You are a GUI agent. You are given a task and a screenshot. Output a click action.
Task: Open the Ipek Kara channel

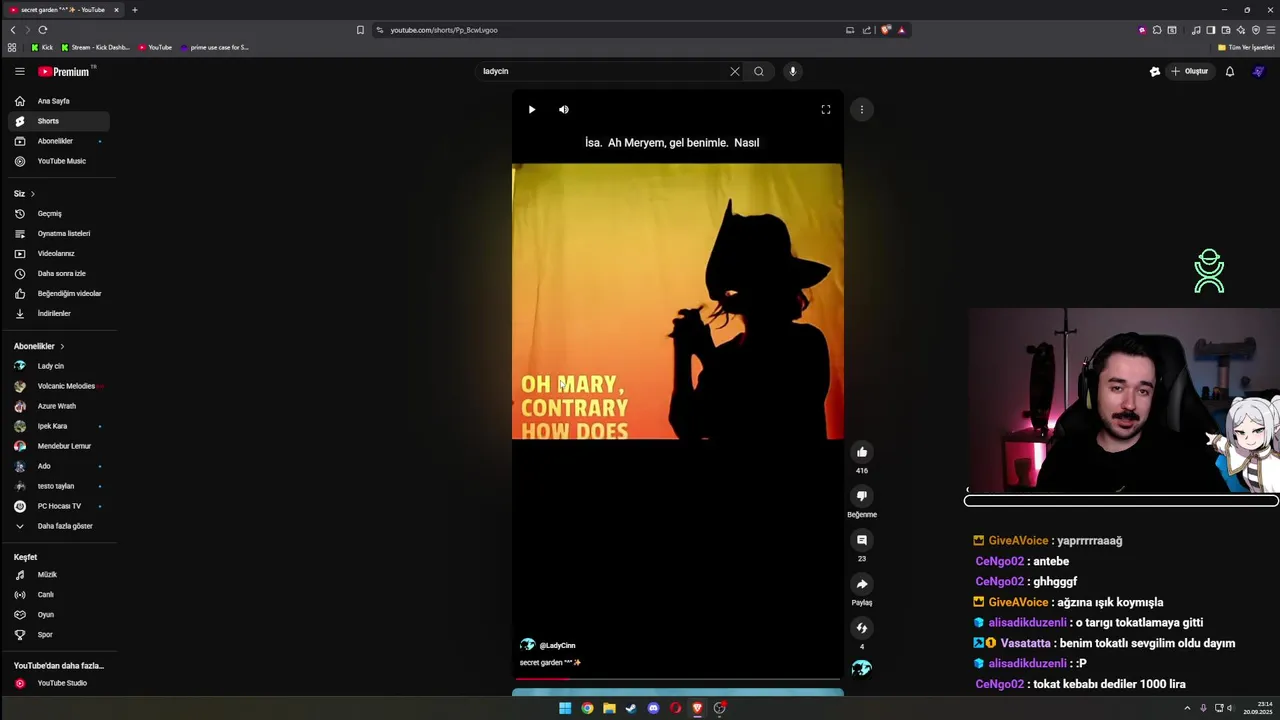(58, 426)
